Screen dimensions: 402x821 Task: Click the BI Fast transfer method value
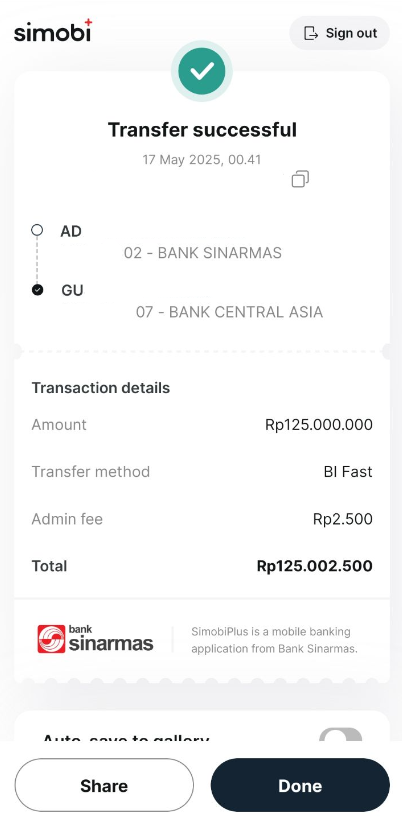(348, 472)
